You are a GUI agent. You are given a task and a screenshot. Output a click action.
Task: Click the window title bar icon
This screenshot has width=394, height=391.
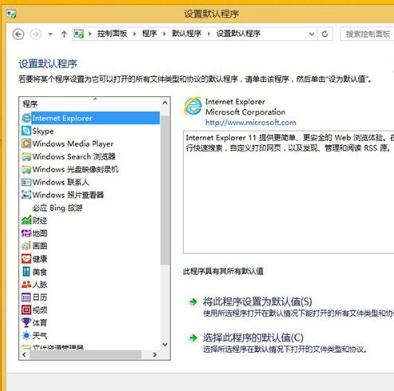[11, 14]
